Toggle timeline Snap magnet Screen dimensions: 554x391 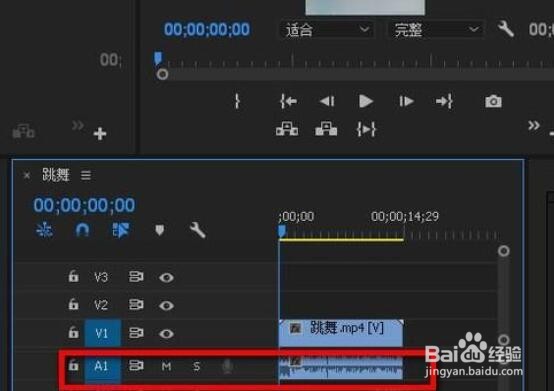[x=83, y=230]
